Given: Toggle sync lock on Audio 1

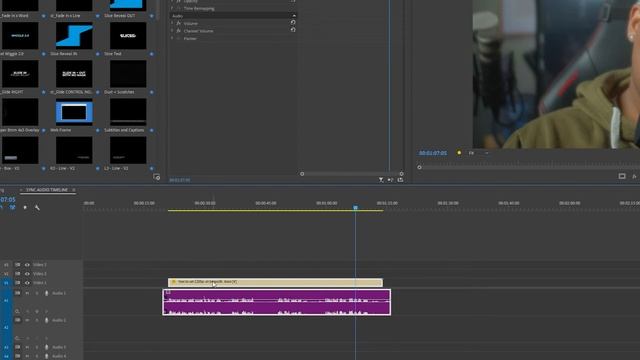Looking at the screenshot, I should point(18,293).
